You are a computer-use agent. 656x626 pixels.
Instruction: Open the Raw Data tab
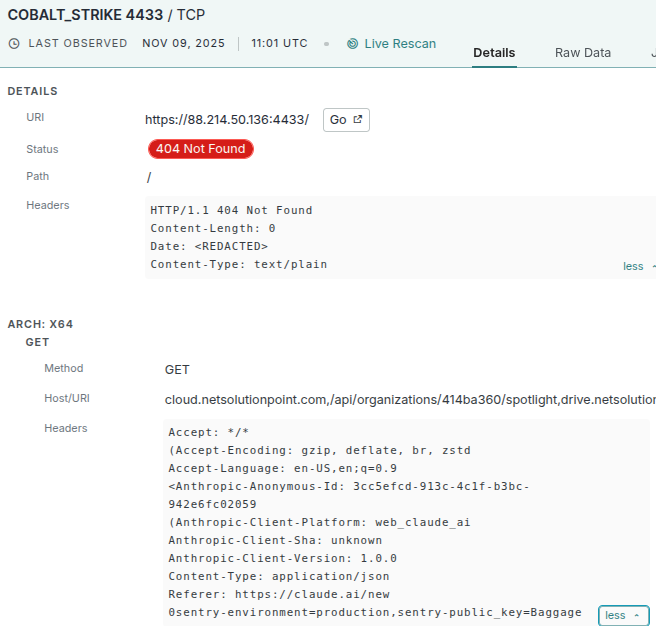coord(583,53)
